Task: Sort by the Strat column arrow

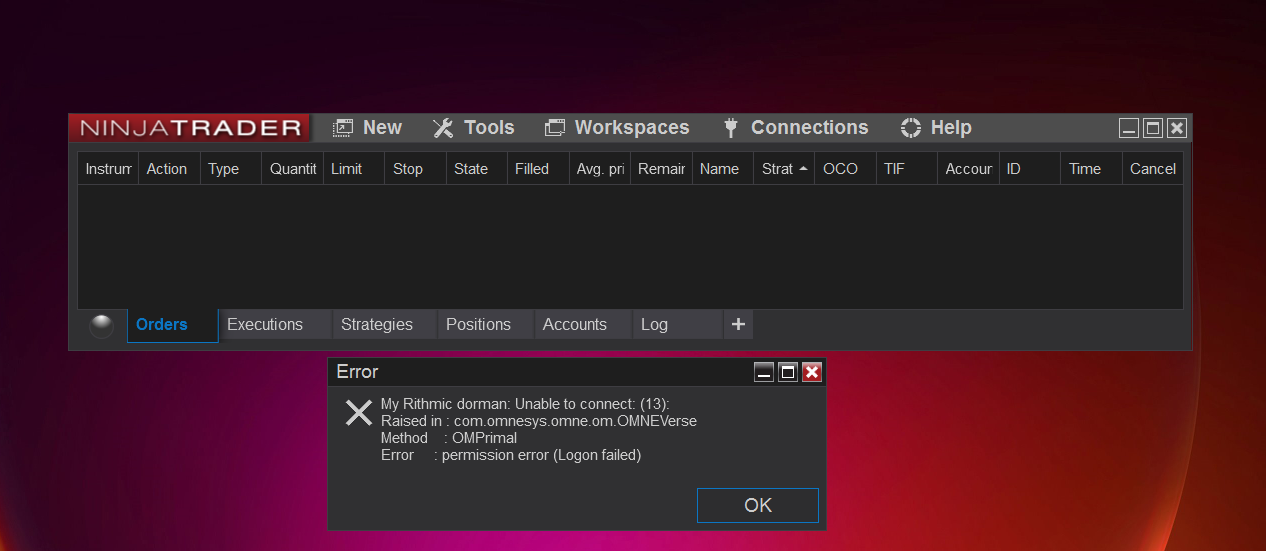Action: tap(803, 169)
